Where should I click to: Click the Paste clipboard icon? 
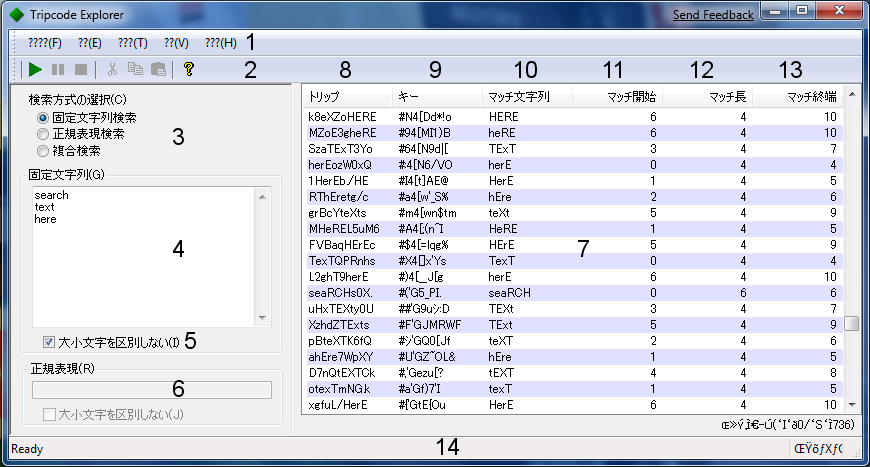point(158,70)
